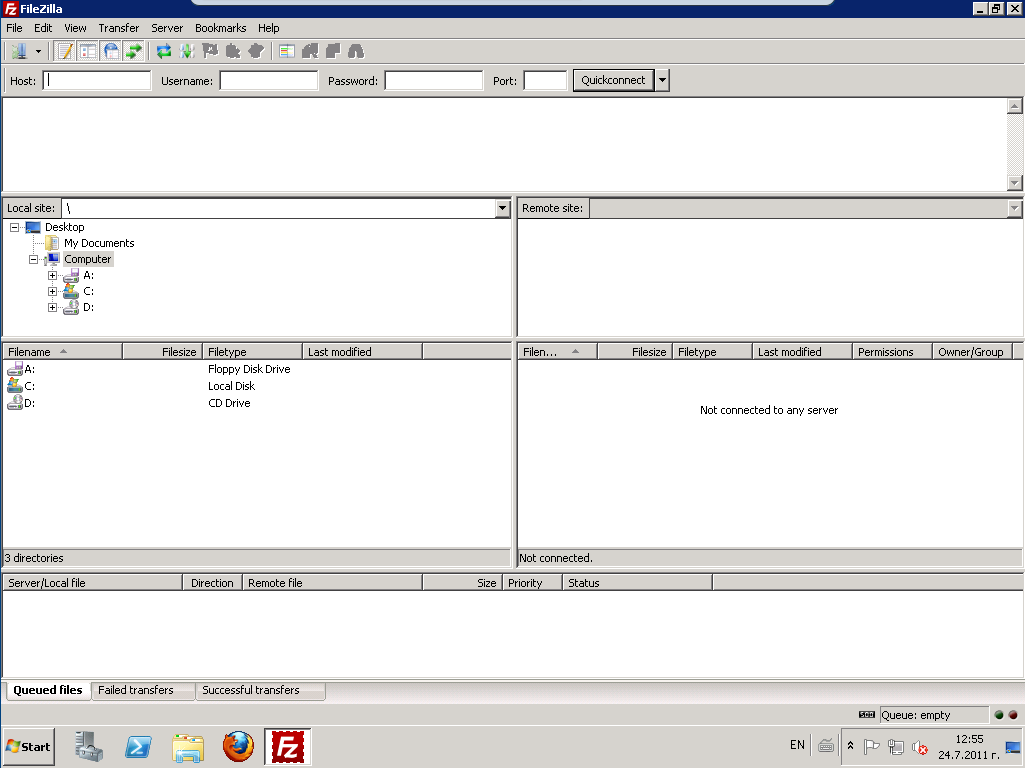
Task: Click the queue speed limit indicator icon
Action: click(x=866, y=715)
